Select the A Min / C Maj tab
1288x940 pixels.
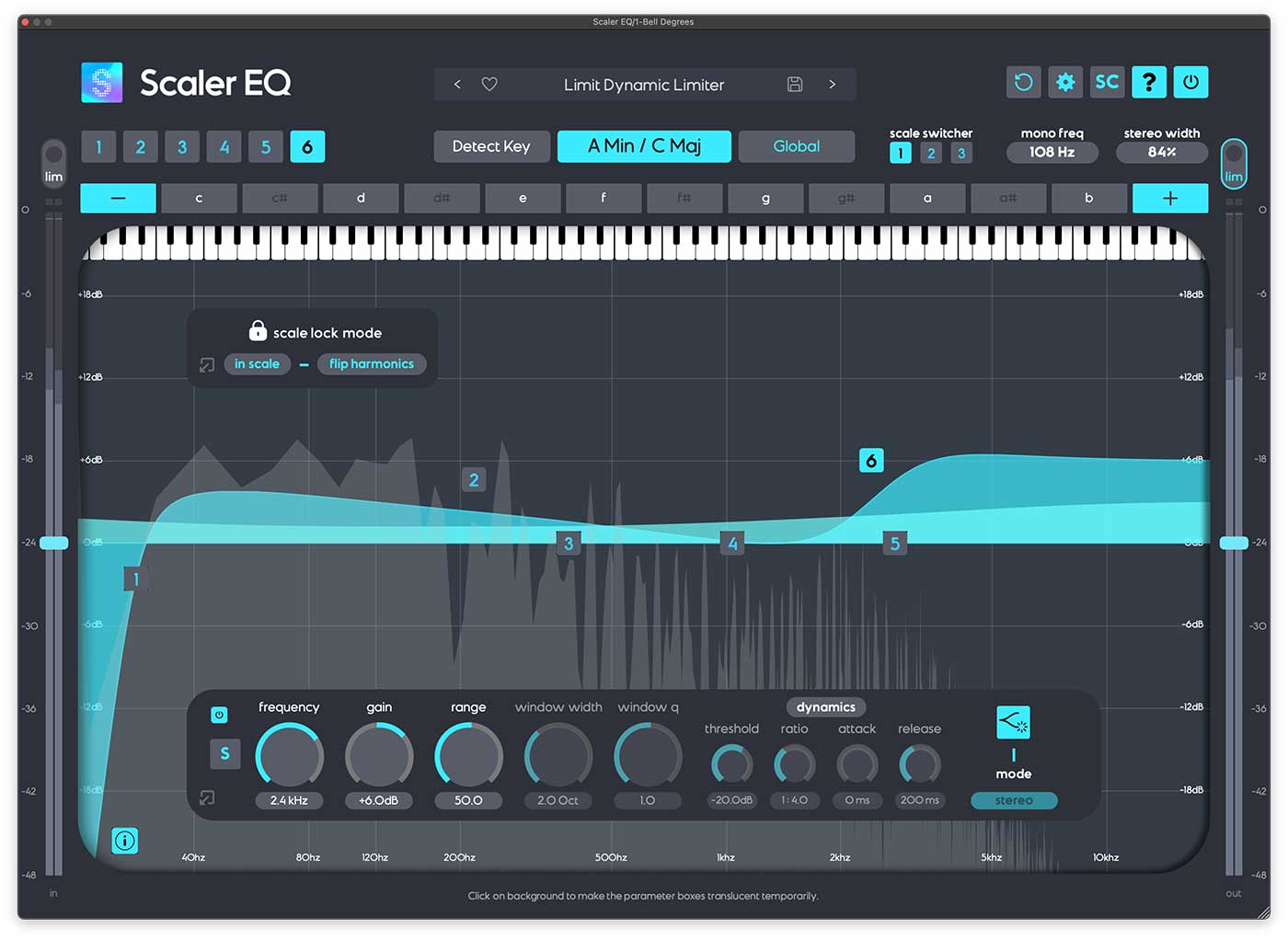(644, 145)
